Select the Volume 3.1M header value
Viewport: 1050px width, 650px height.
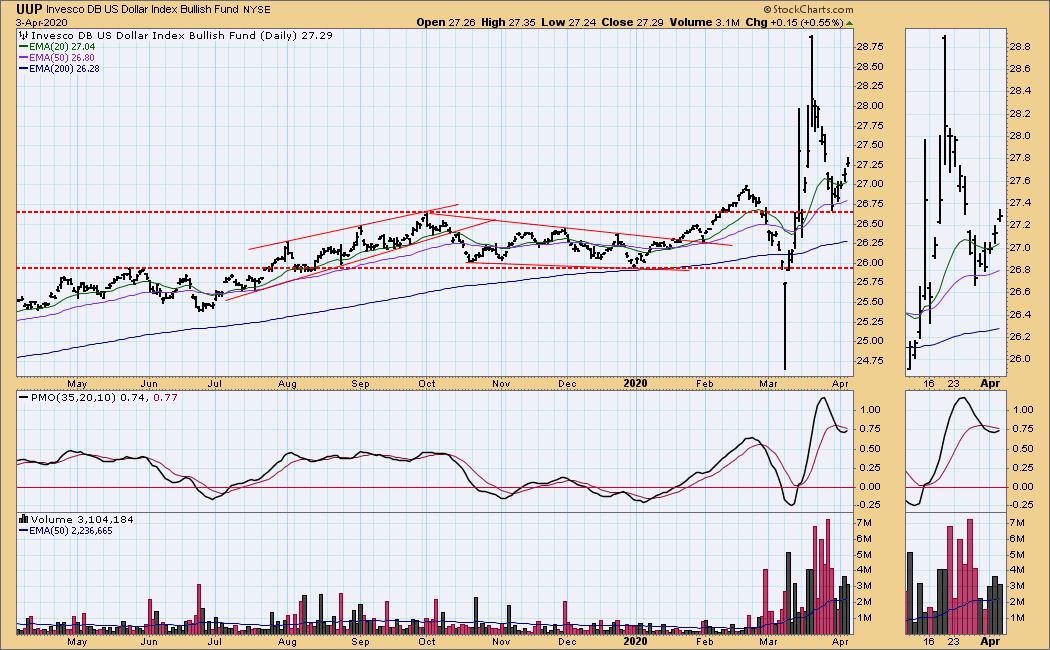coord(704,22)
